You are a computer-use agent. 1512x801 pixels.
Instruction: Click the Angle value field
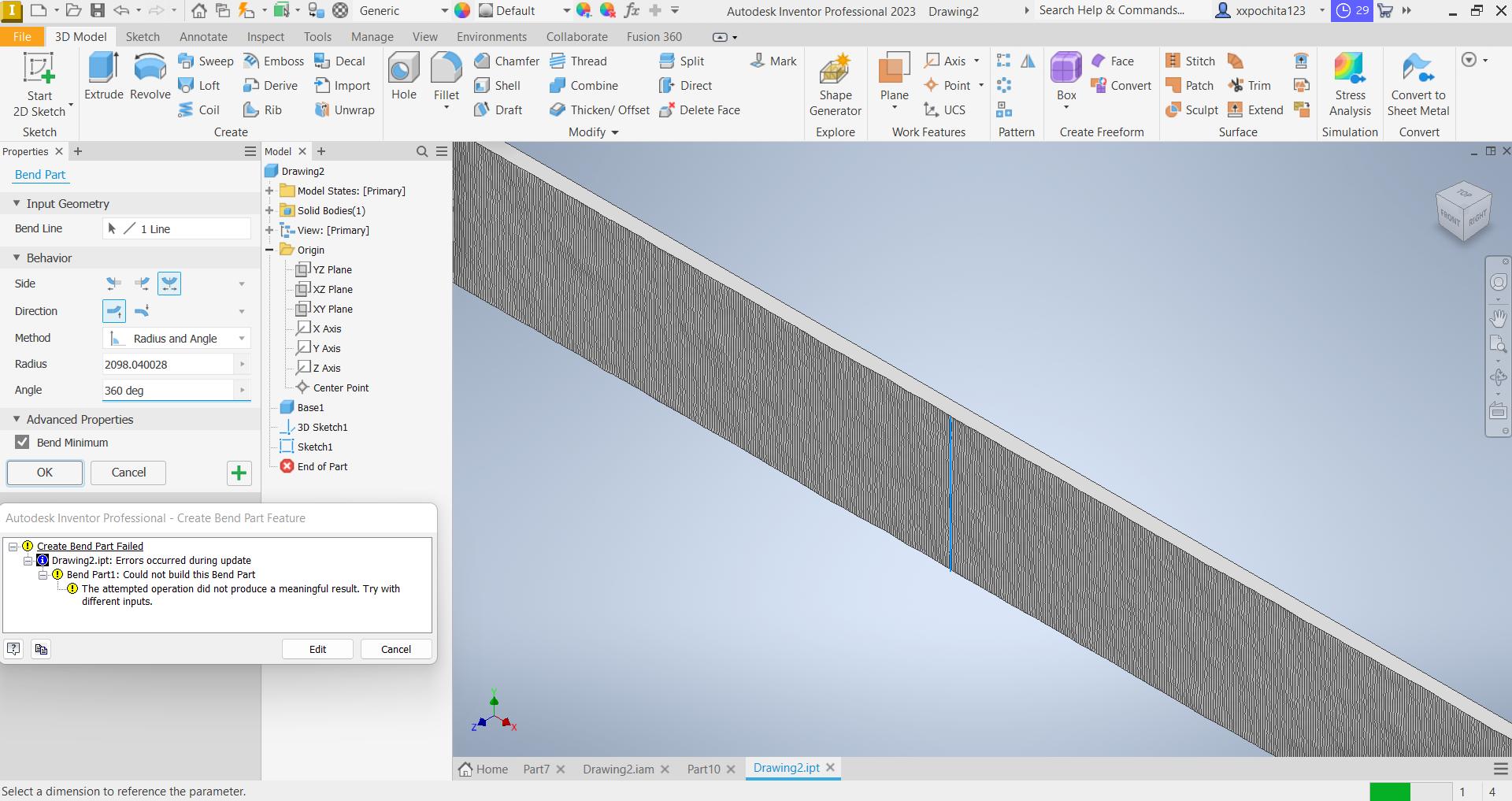click(168, 390)
